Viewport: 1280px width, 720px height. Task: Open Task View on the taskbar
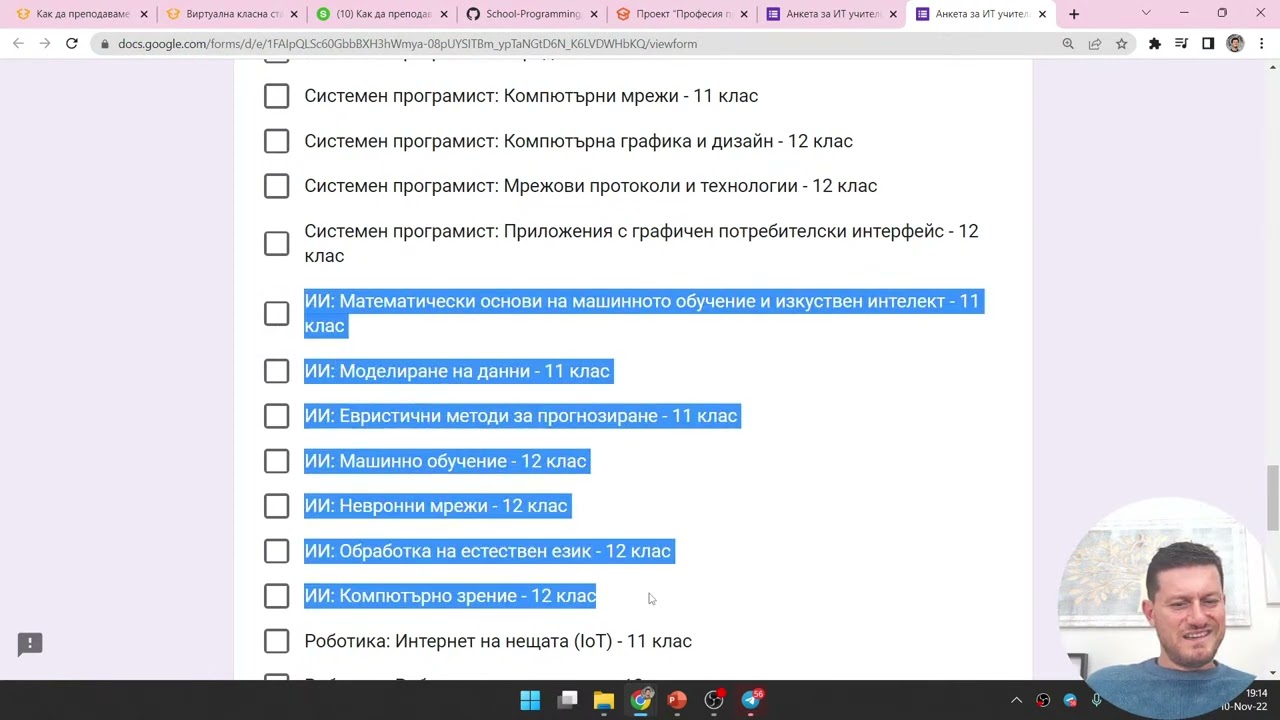(567, 700)
